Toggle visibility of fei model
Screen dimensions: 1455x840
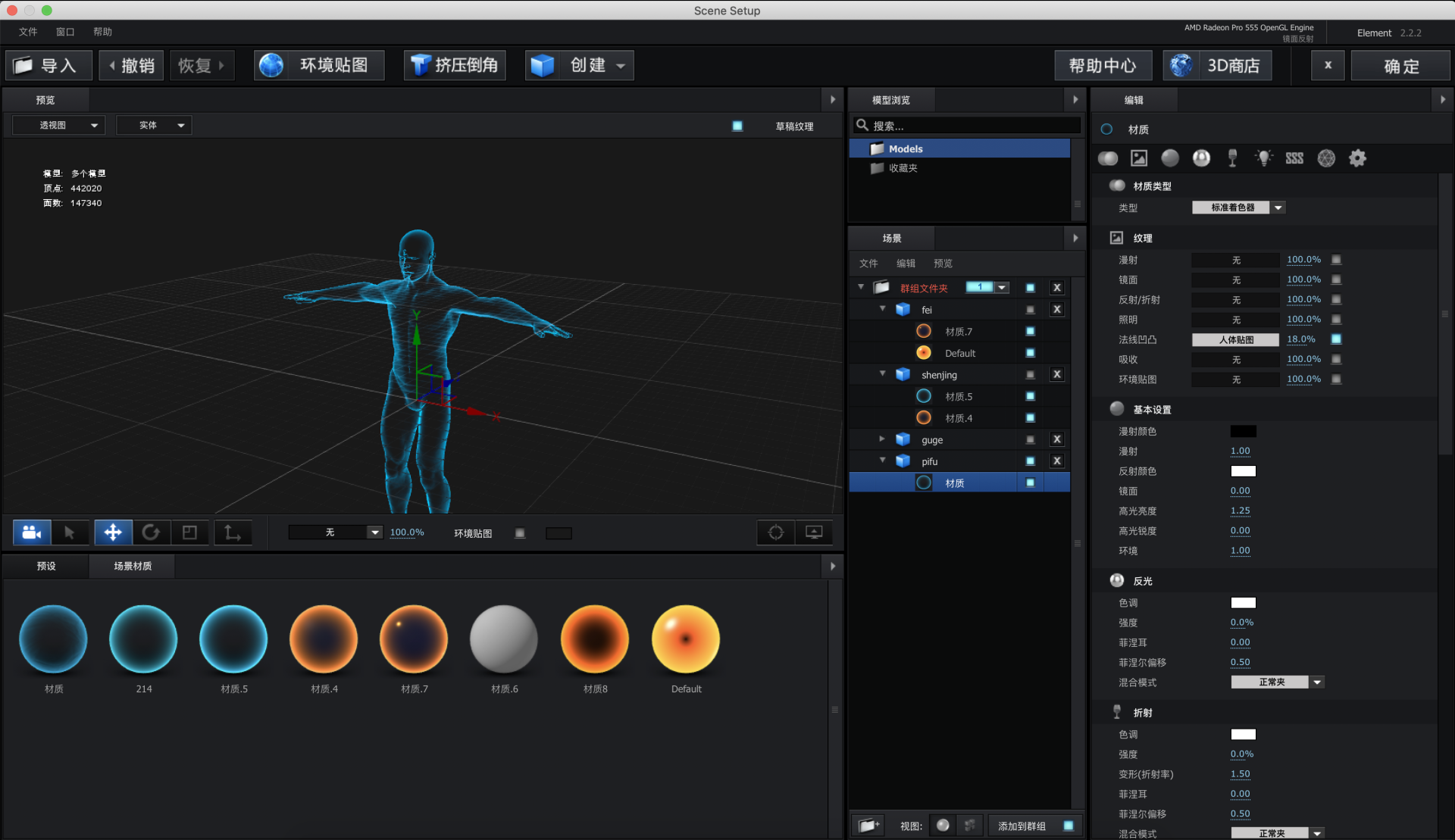click(x=1030, y=309)
